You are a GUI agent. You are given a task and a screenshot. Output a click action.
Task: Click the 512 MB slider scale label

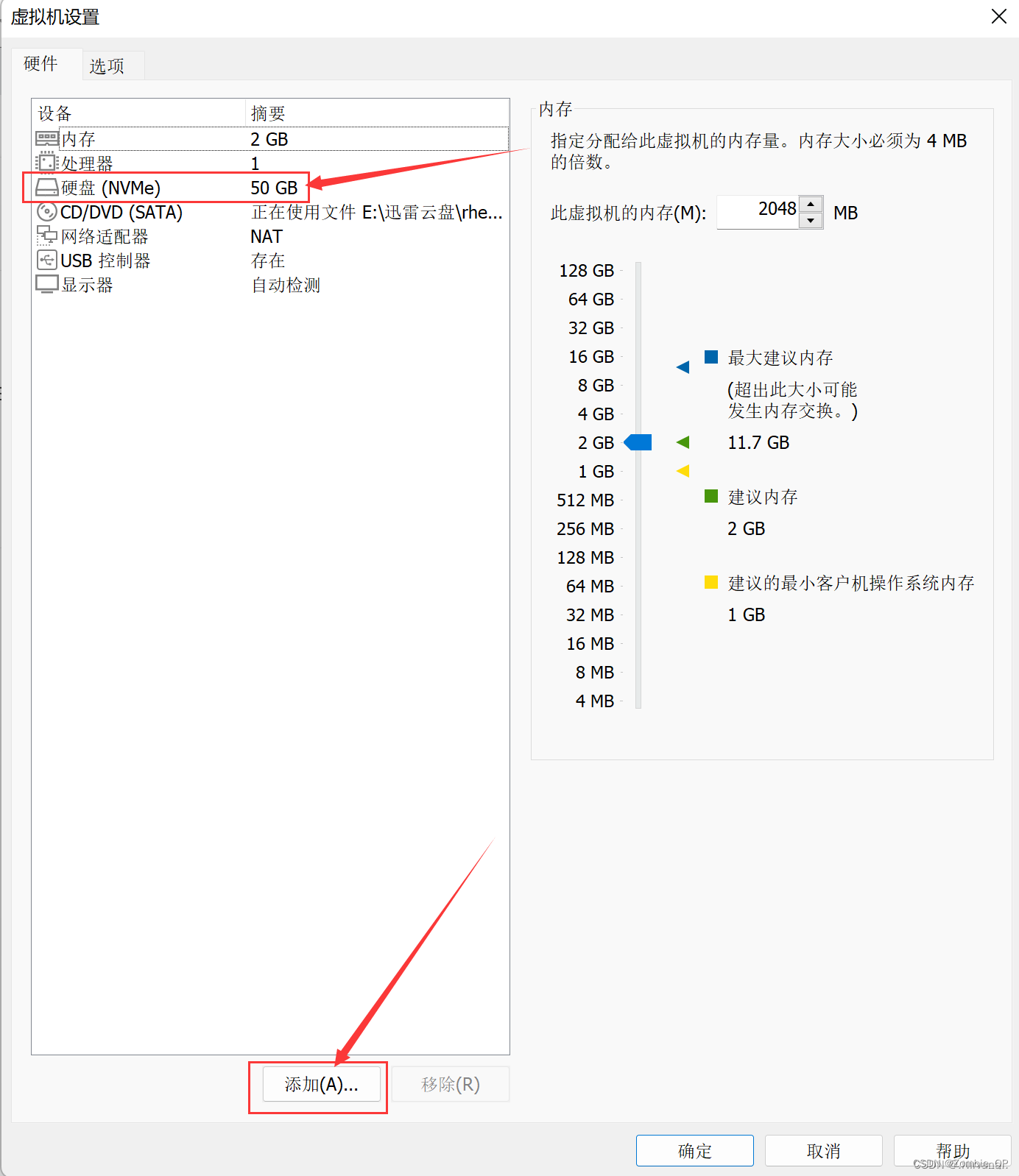(x=585, y=500)
